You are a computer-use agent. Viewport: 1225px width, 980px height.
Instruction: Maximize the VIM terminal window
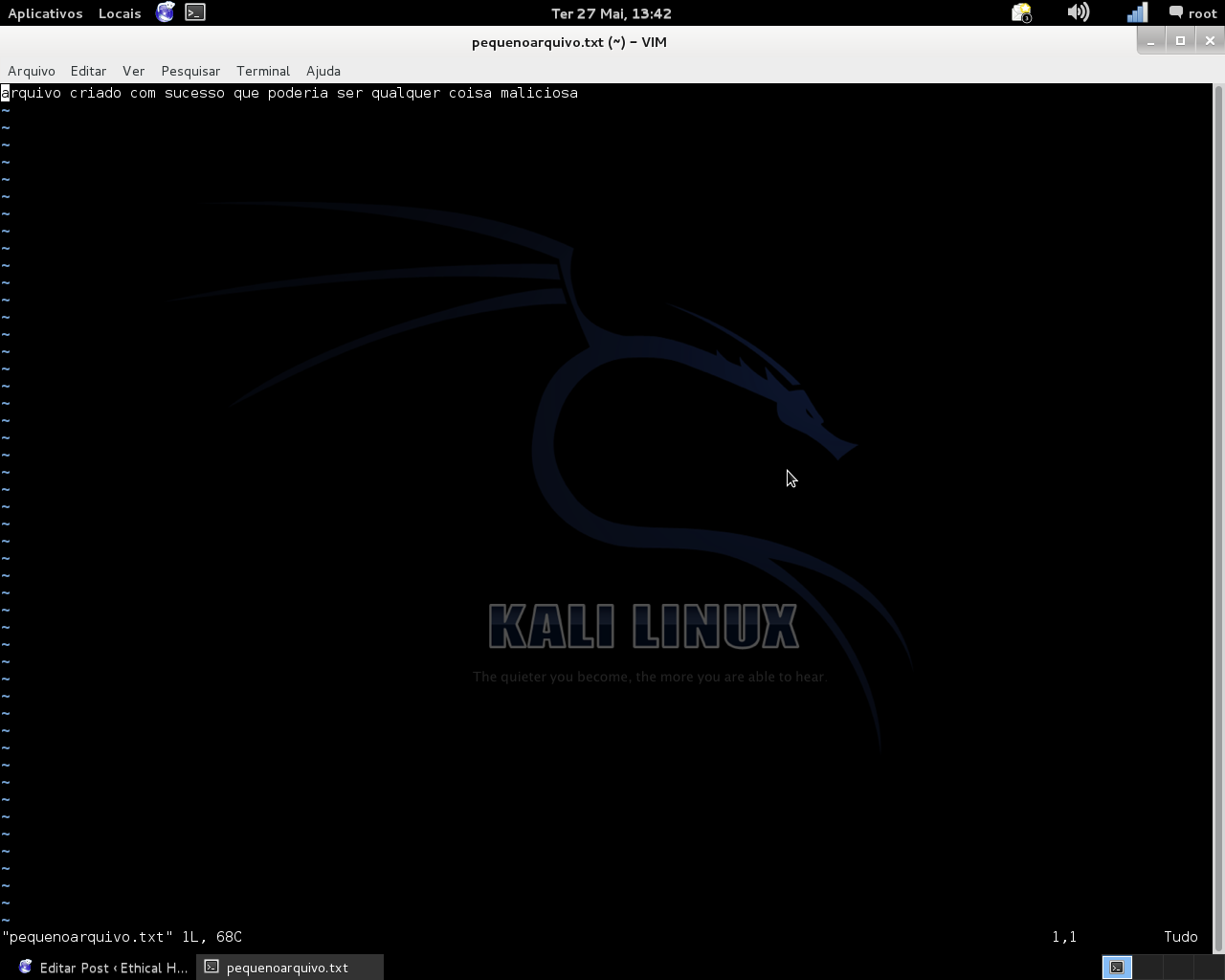(x=1180, y=40)
